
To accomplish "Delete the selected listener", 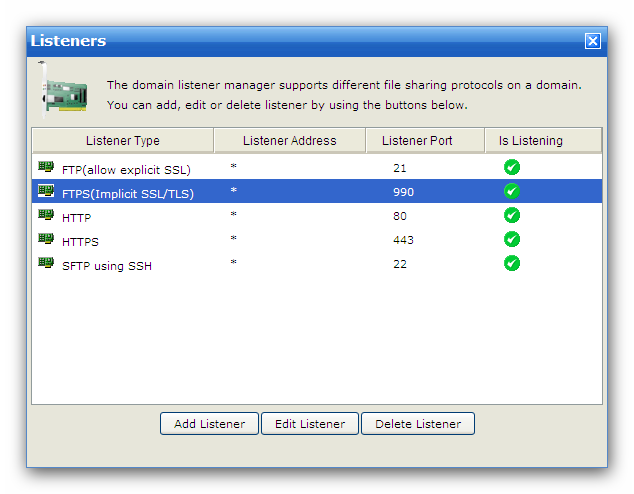I will coord(418,424).
